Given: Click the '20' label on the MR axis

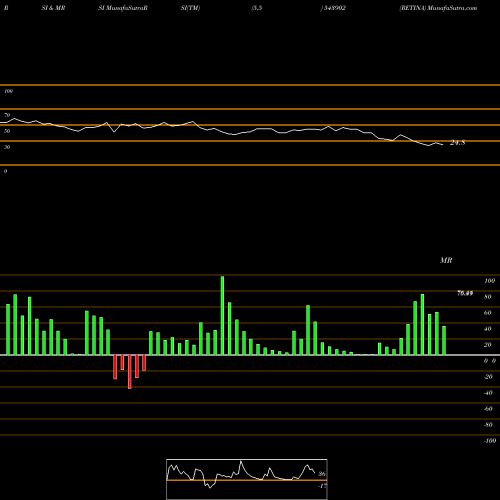Looking at the screenshot, I should pos(487,345).
